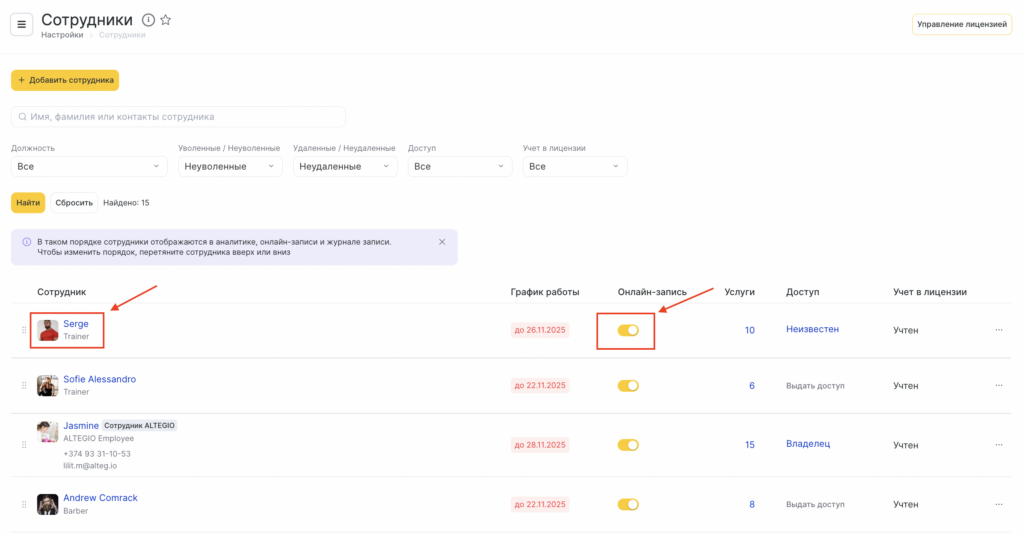
Task: Star the Сотрудники page as favorite
Action: (x=166, y=20)
